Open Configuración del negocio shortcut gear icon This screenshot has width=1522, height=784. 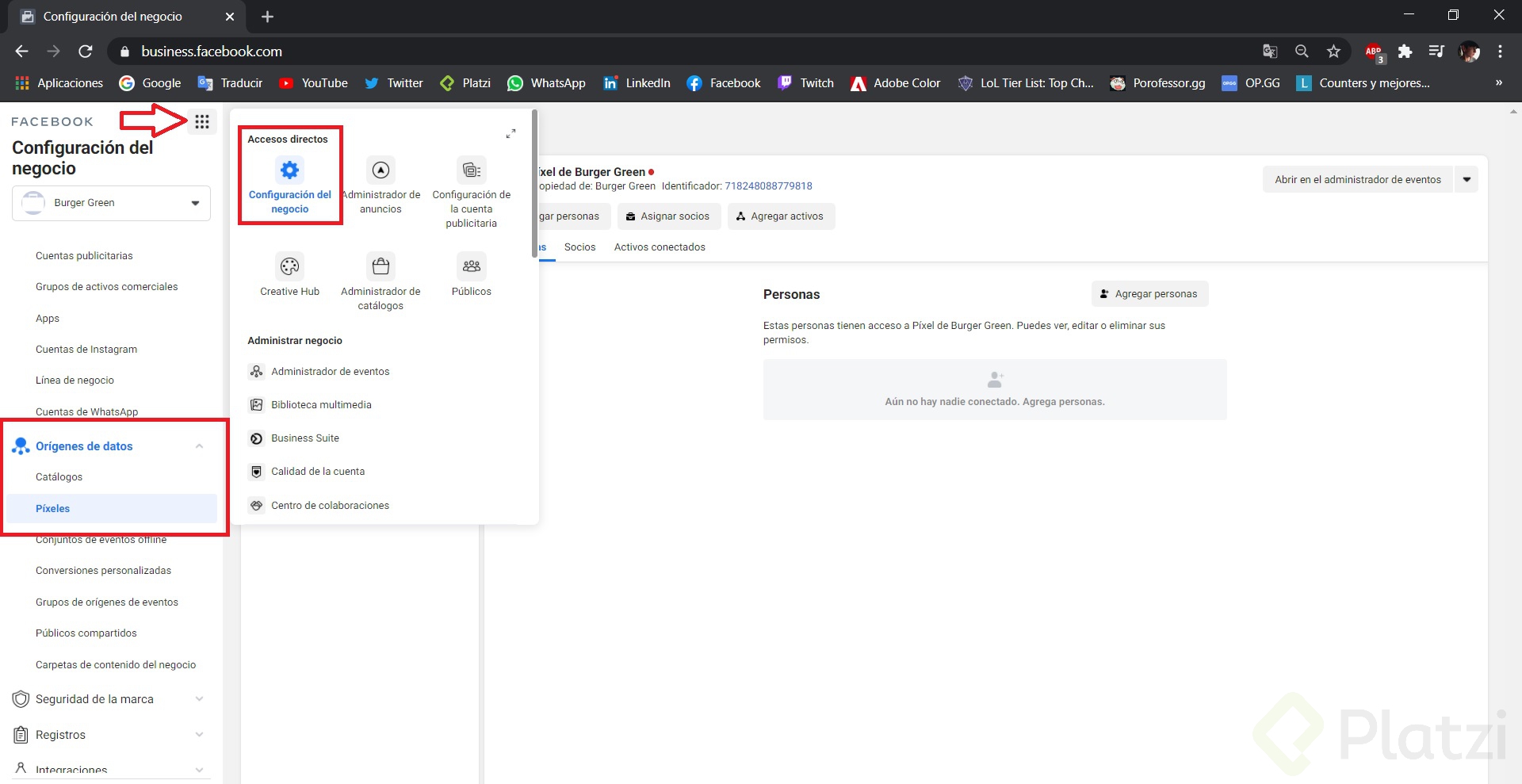[x=290, y=170]
